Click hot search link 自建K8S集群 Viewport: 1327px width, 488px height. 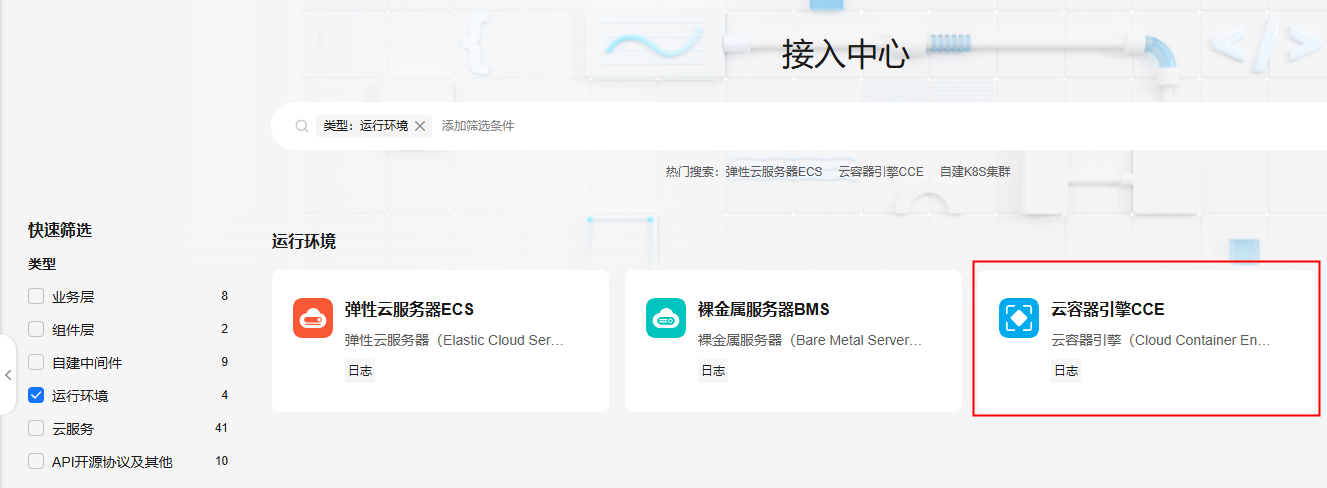pyautogui.click(x=975, y=172)
